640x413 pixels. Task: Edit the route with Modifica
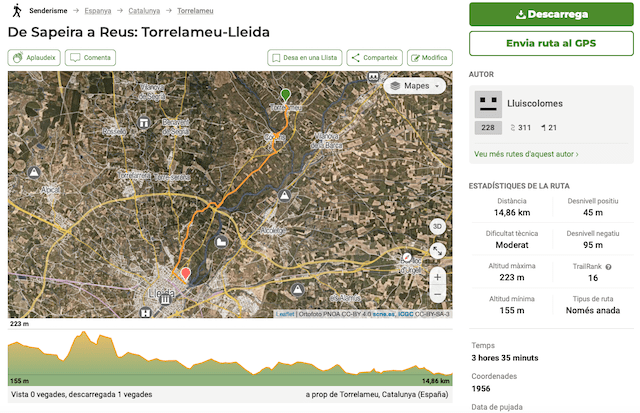coord(429,58)
